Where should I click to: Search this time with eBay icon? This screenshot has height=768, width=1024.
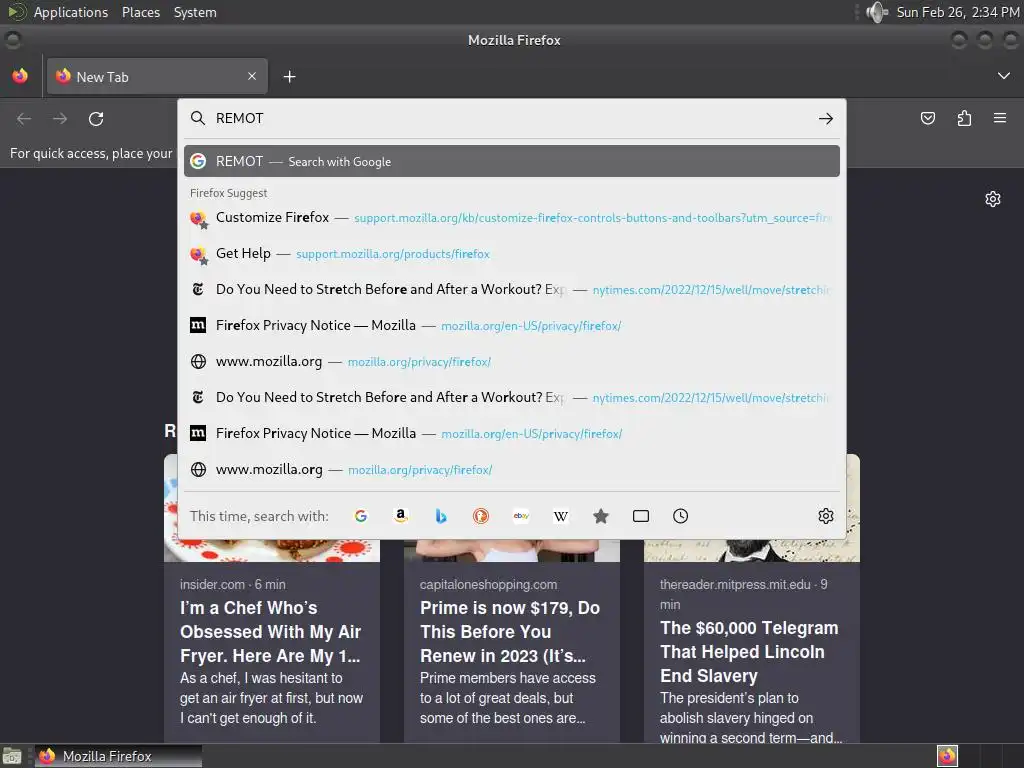click(521, 516)
